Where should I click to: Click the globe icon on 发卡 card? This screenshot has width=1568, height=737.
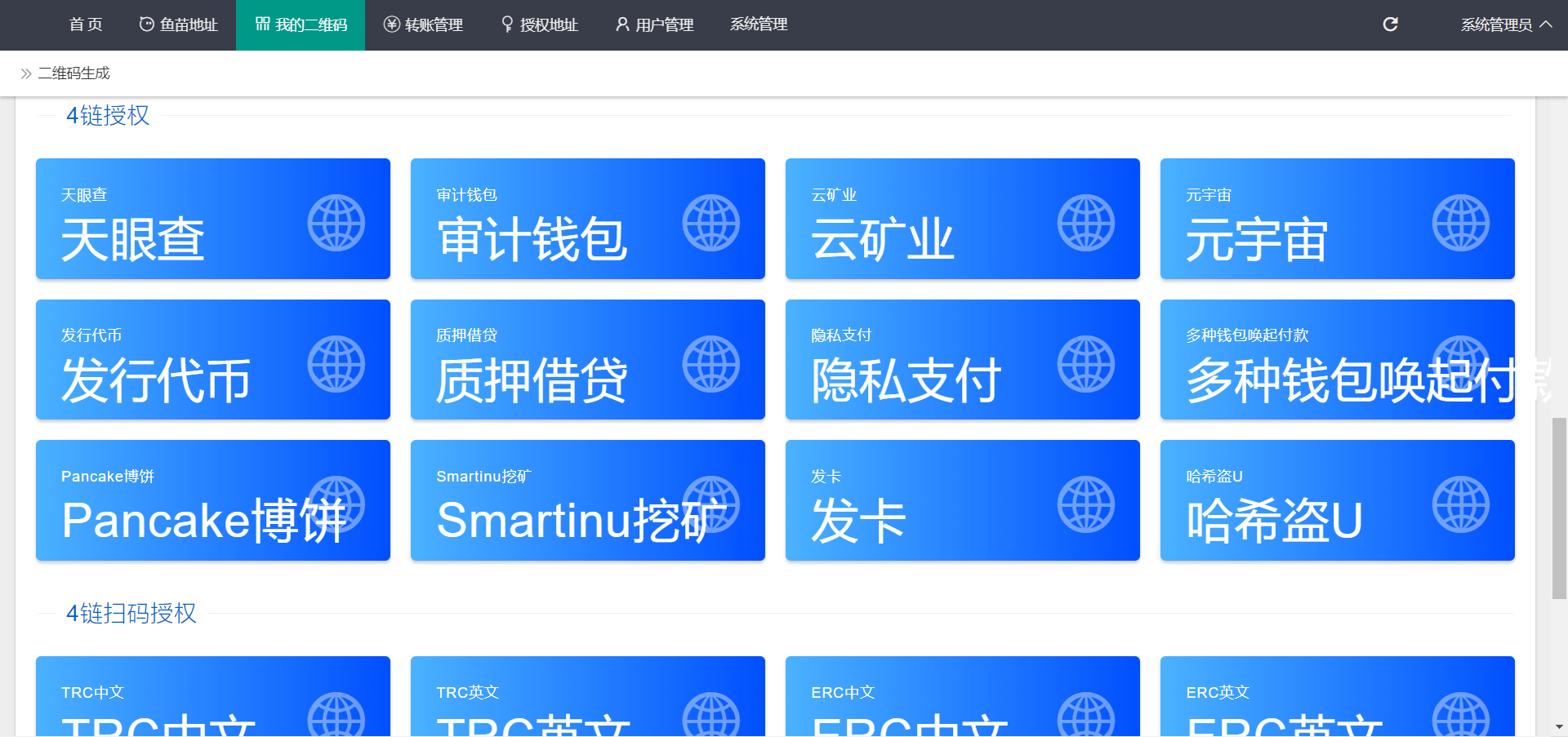[1085, 504]
